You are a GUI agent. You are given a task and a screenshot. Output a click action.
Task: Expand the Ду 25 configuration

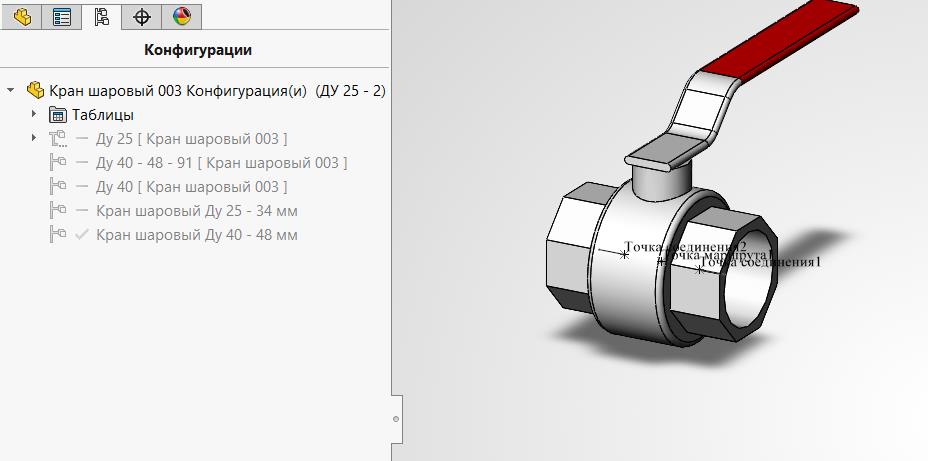(x=34, y=138)
